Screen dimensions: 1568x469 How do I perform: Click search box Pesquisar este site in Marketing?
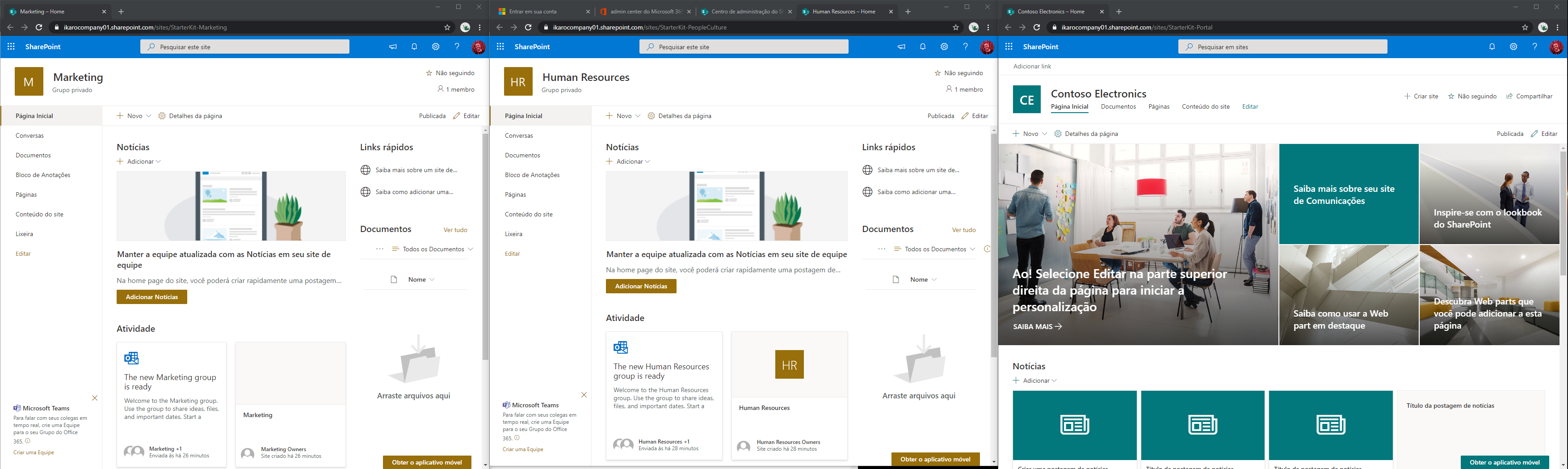[245, 47]
